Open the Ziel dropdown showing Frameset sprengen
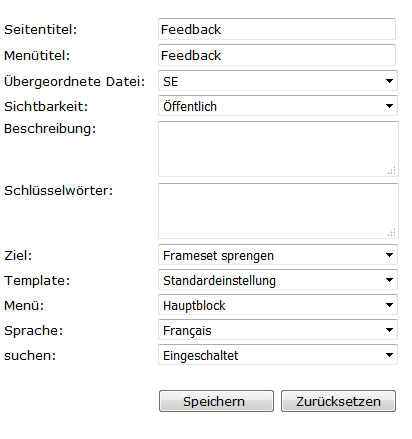Viewport: 412px width, 439px height. [x=278, y=255]
